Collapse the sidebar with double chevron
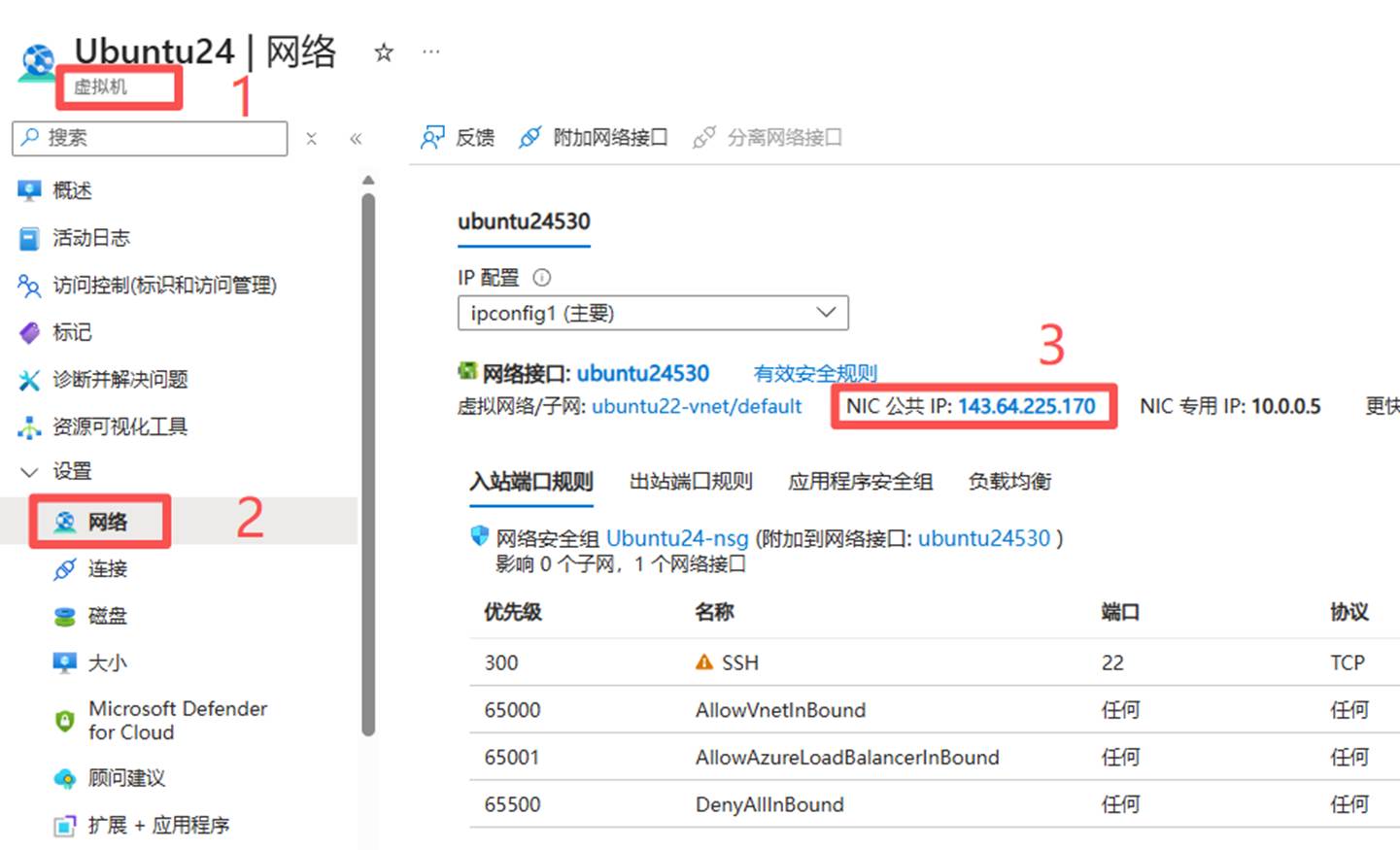1400x850 pixels. click(356, 139)
